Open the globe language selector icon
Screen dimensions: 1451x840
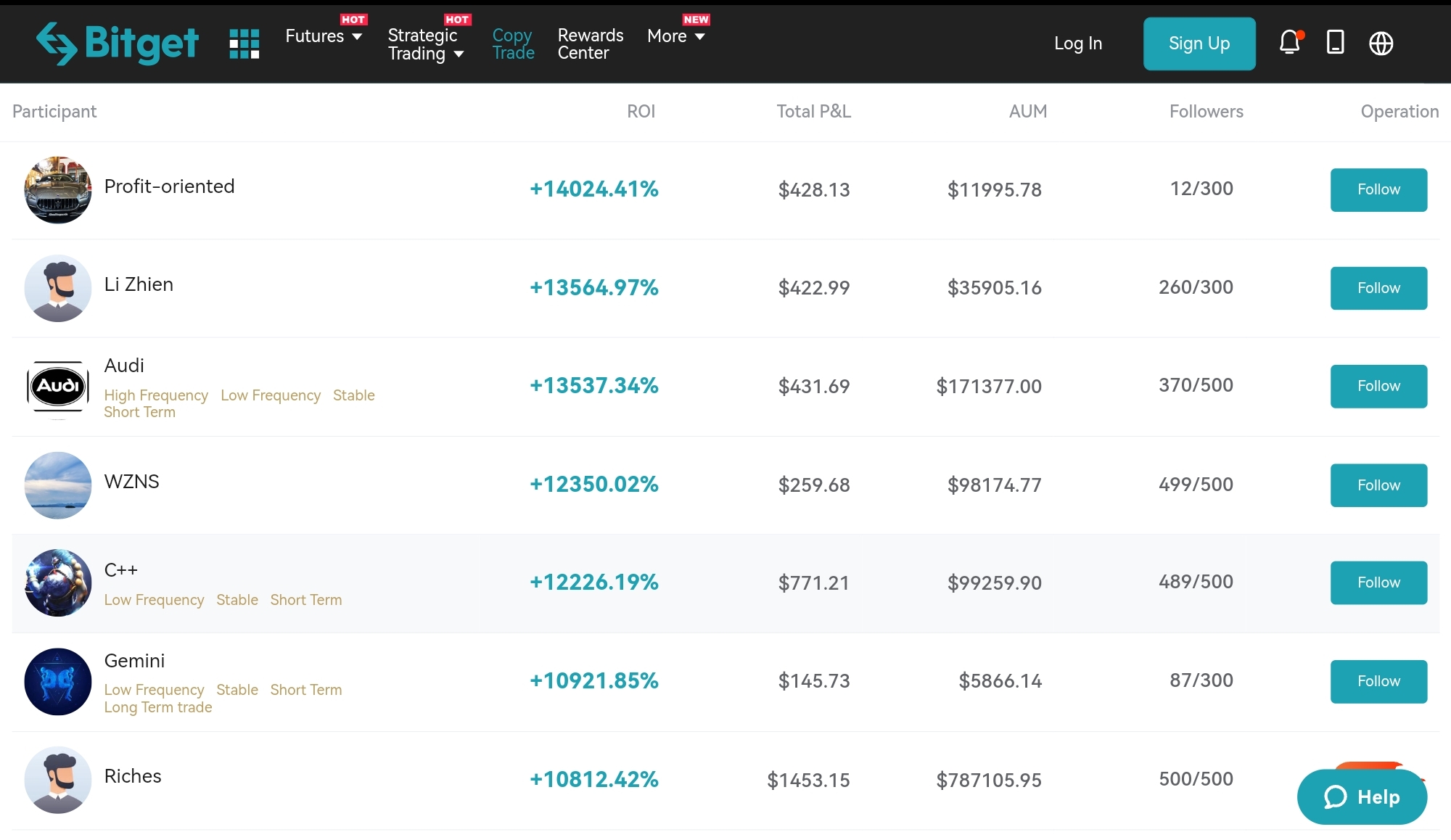point(1381,44)
